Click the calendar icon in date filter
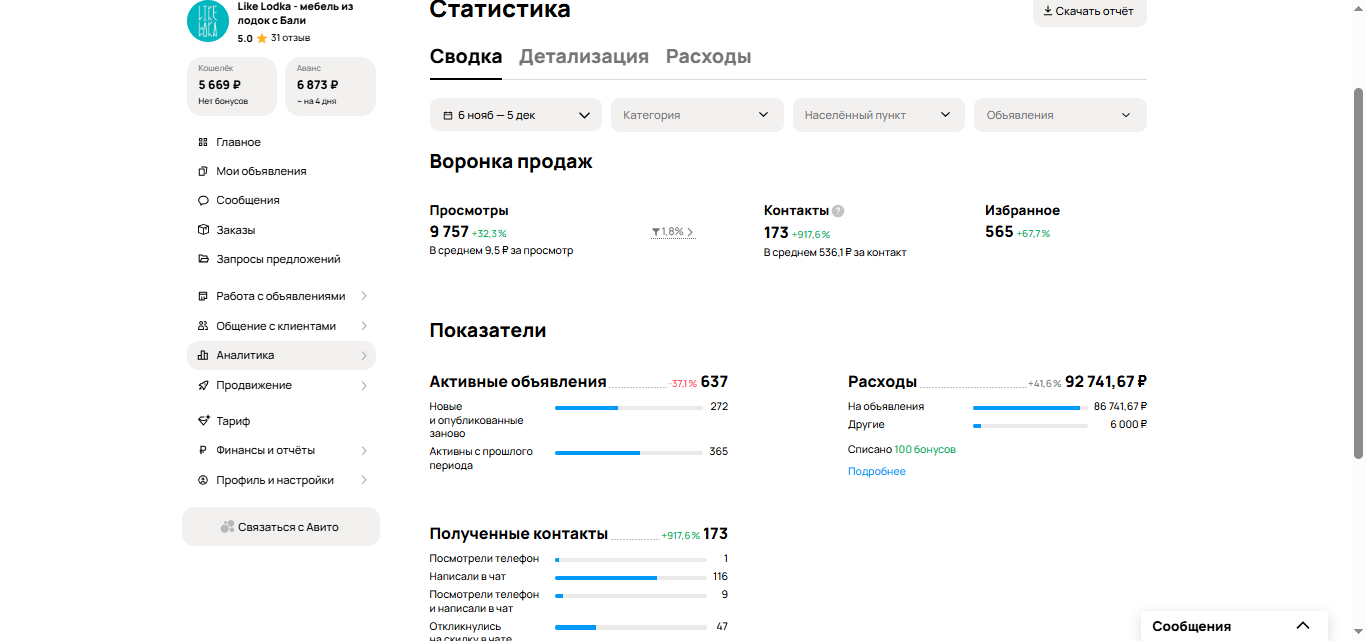 coord(448,115)
